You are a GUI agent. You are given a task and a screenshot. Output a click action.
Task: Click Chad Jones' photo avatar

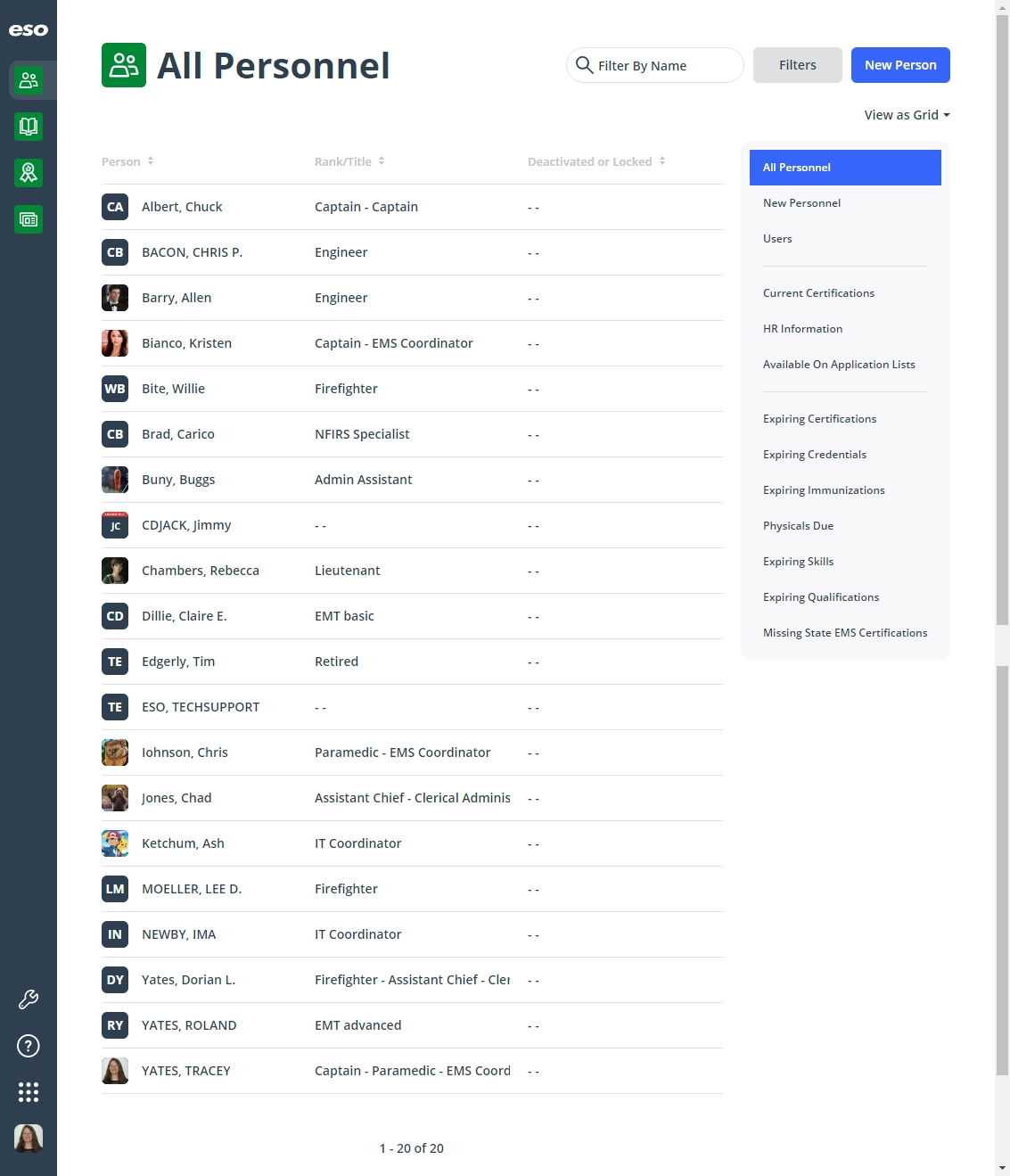point(115,798)
